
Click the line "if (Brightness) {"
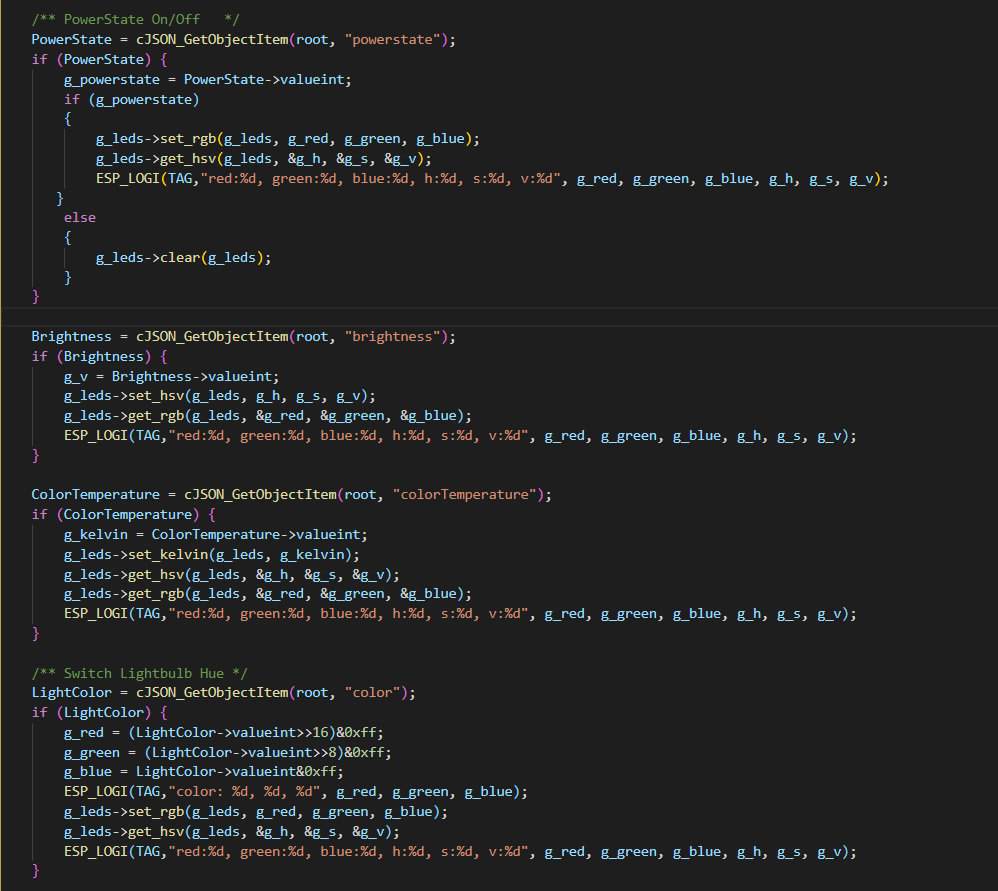(99, 357)
